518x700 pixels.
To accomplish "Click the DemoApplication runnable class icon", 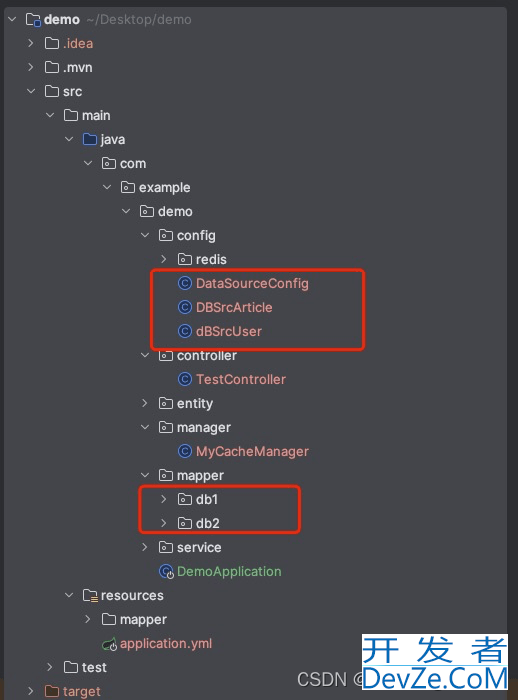I will (166, 571).
